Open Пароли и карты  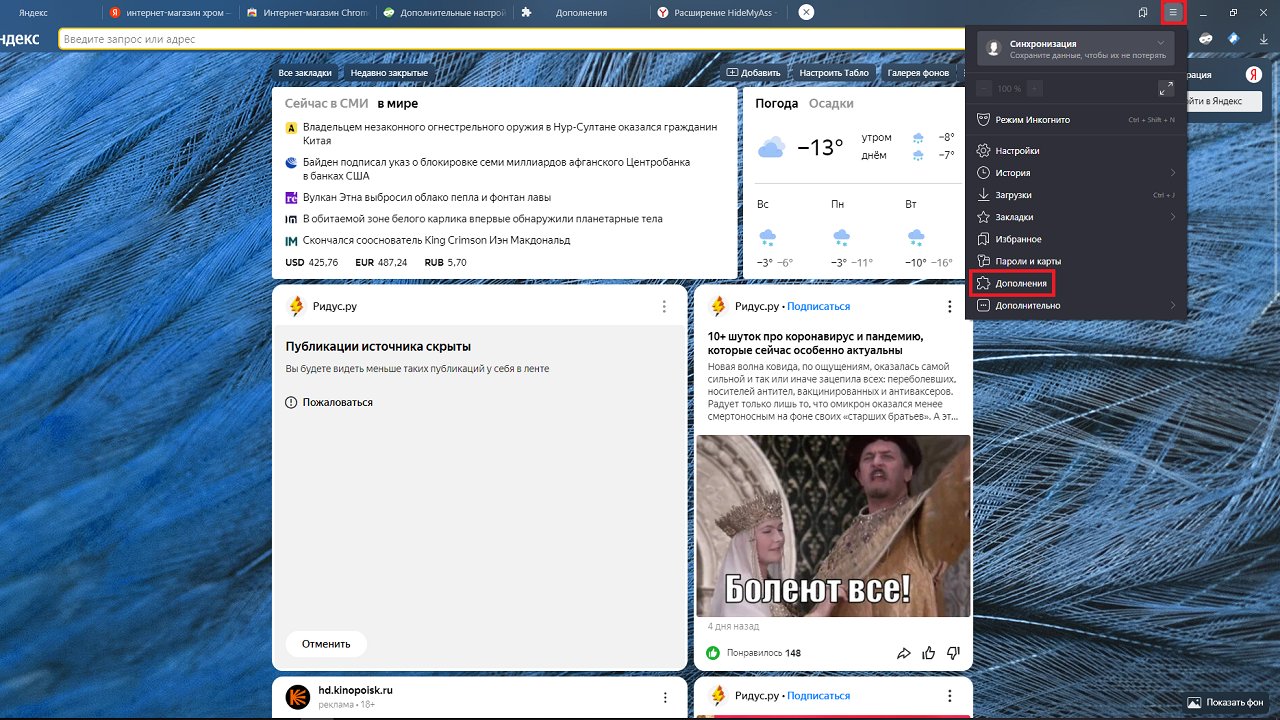(x=1076, y=261)
